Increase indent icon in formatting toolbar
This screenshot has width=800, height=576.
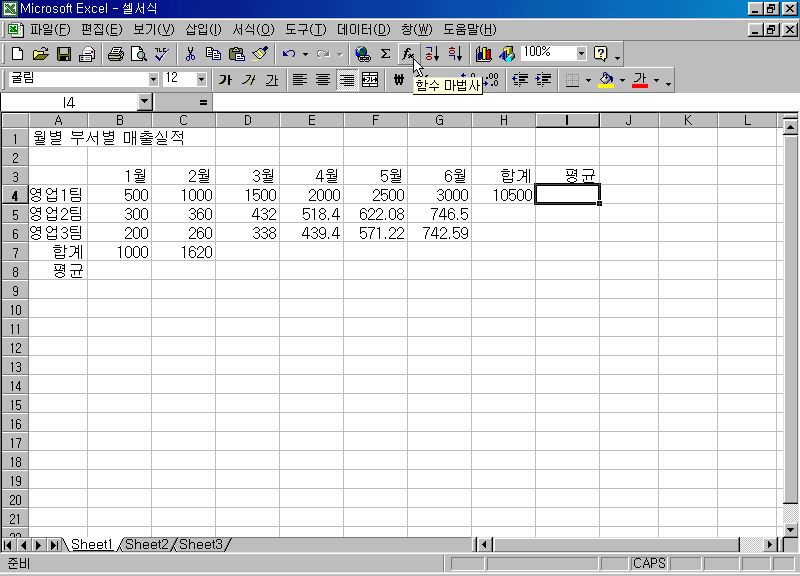(543, 80)
